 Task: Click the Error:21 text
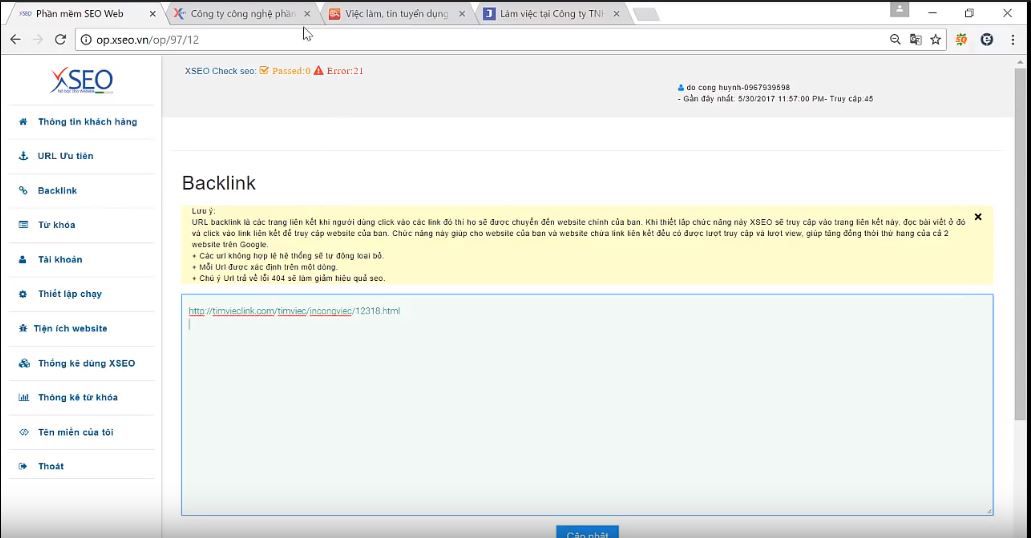tap(345, 70)
